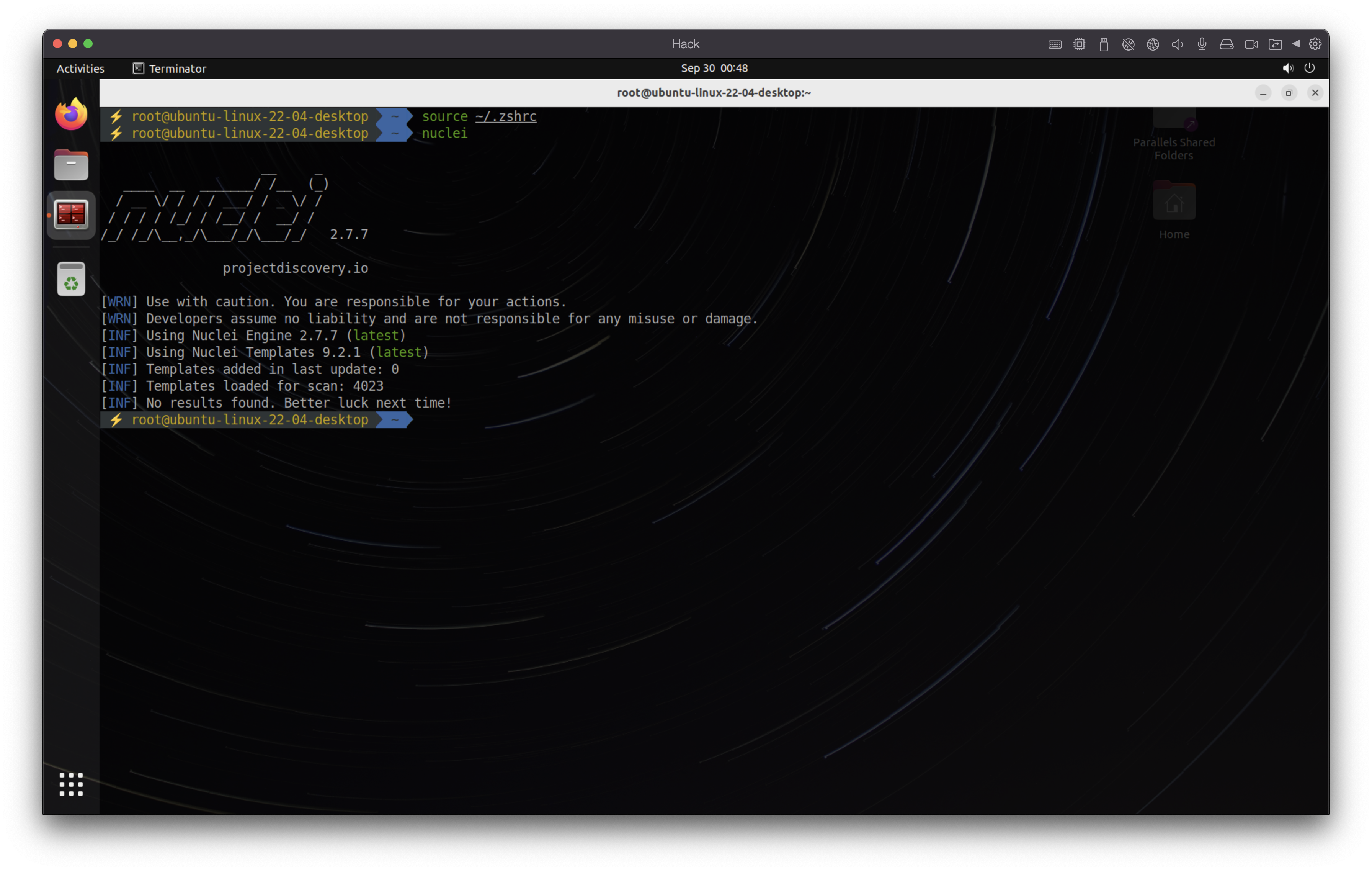Toggle the VM toolbar speaker sound icon
1372x871 pixels.
click(x=1177, y=44)
